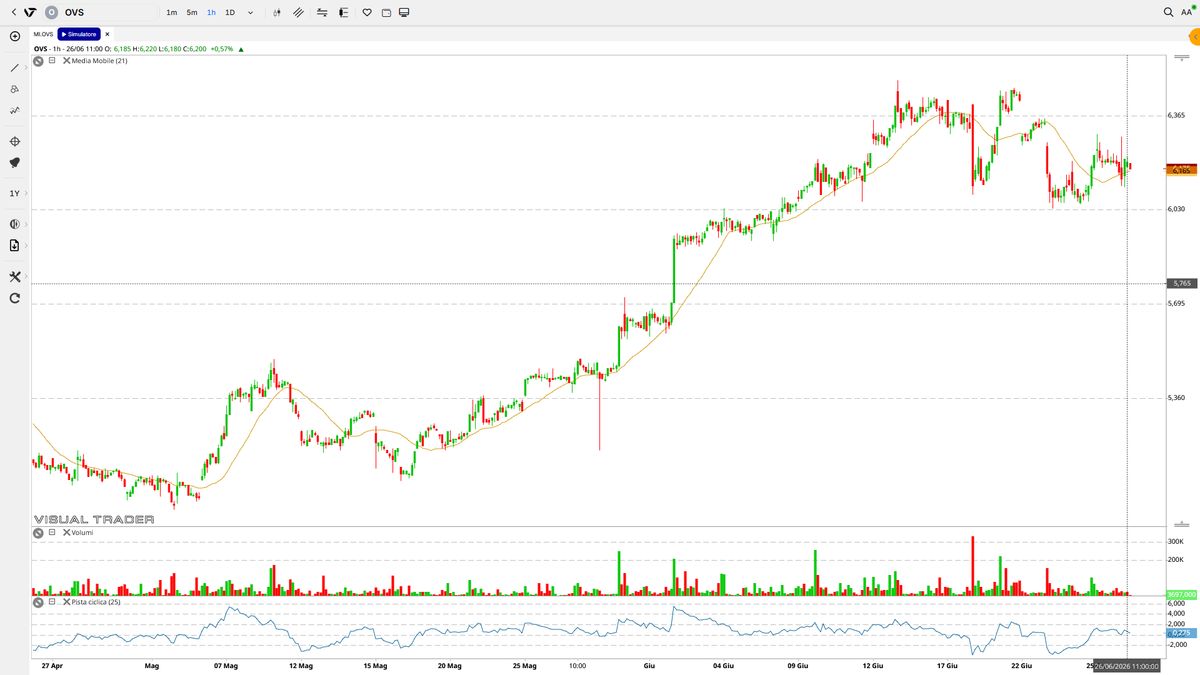
Task: Click the +0,57% change value
Action: click(x=224, y=48)
